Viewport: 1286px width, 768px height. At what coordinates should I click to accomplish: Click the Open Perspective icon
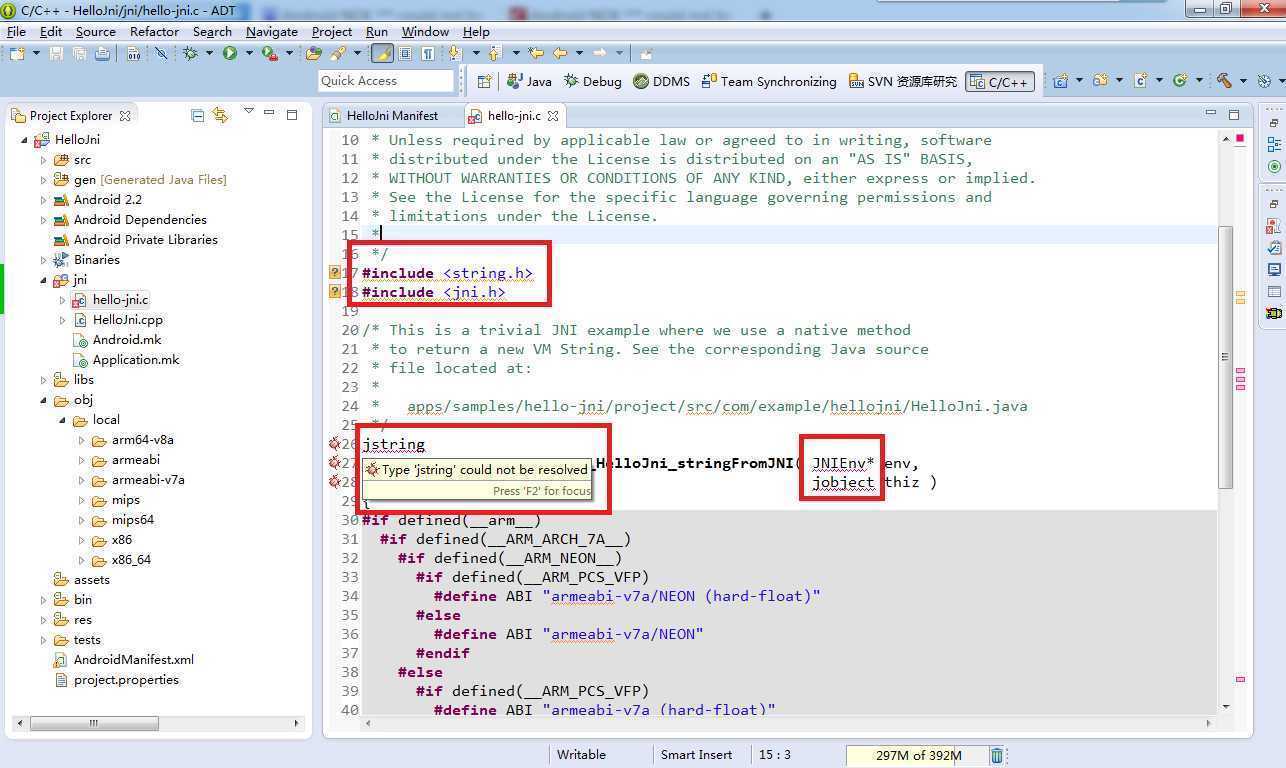click(x=485, y=81)
